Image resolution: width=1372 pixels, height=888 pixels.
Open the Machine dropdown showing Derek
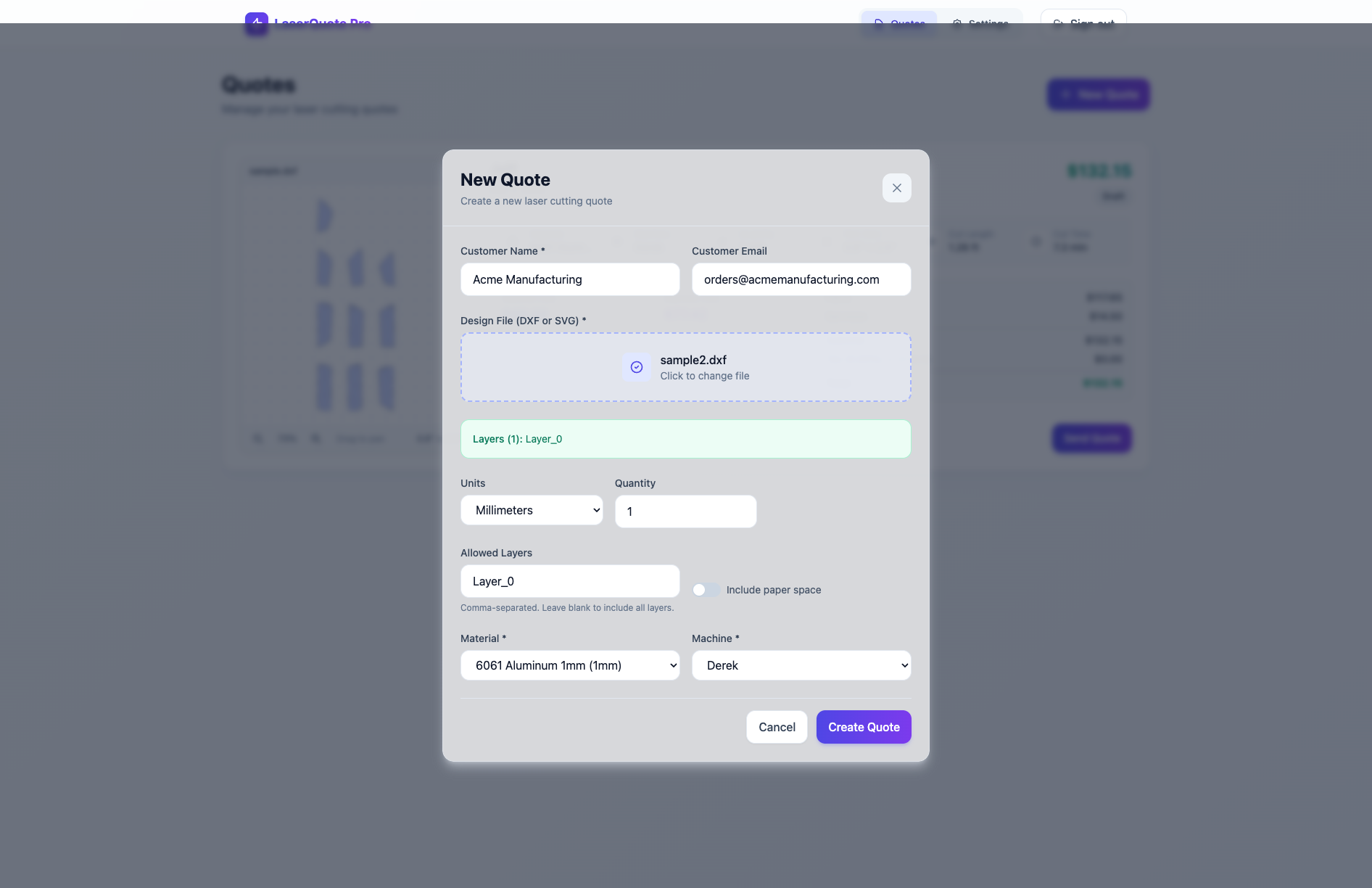[801, 665]
